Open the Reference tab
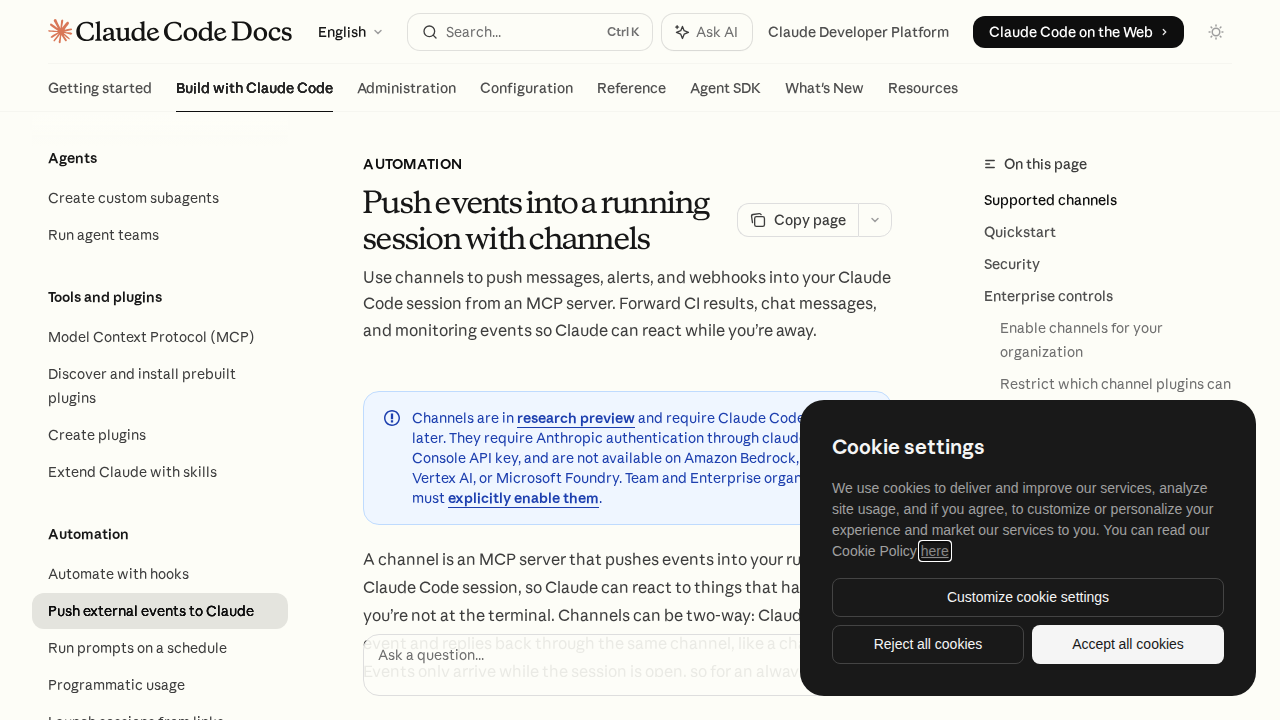The width and height of the screenshot is (1280, 720). pyautogui.click(x=631, y=88)
